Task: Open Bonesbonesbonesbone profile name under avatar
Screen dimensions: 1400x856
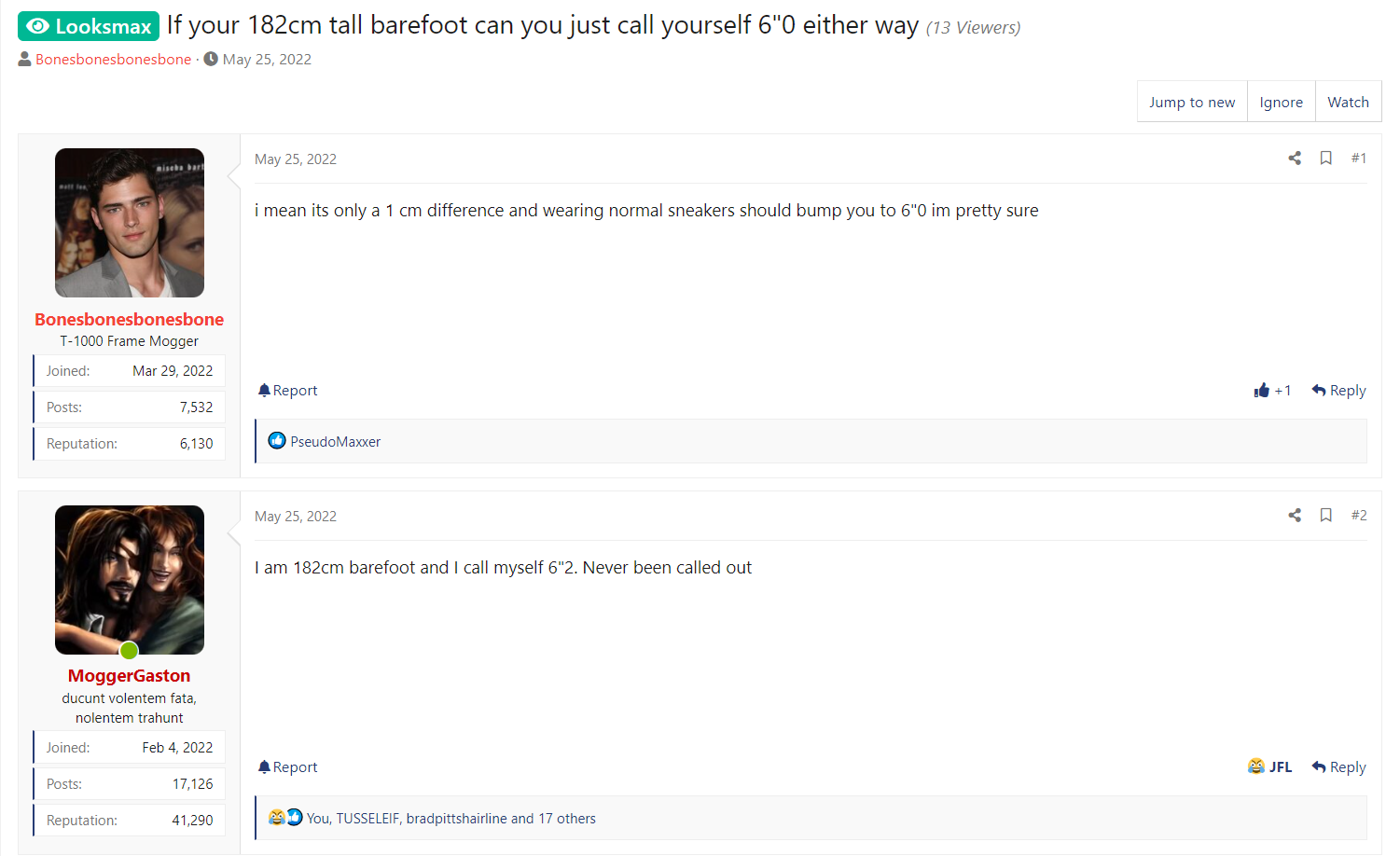Action: pos(129,319)
